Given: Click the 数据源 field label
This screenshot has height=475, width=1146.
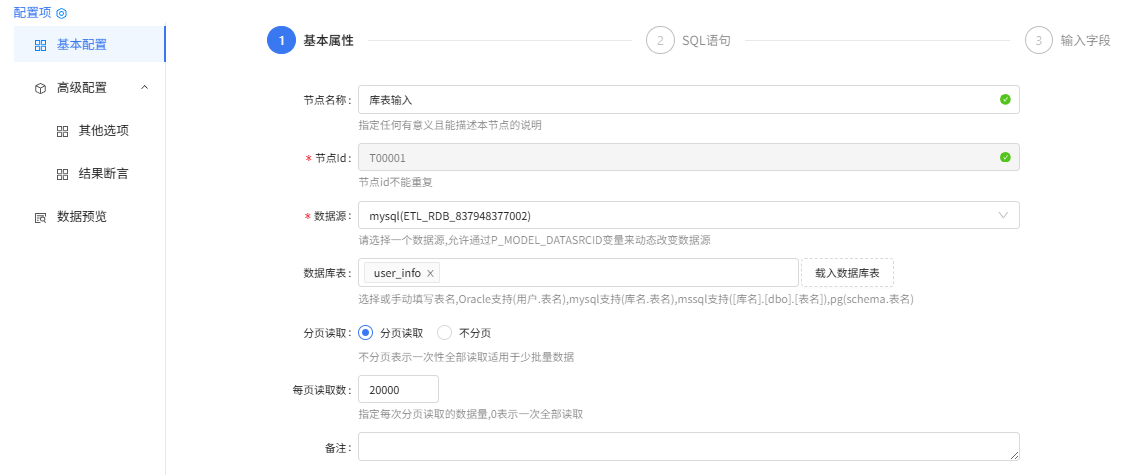Looking at the screenshot, I should pyautogui.click(x=333, y=216).
